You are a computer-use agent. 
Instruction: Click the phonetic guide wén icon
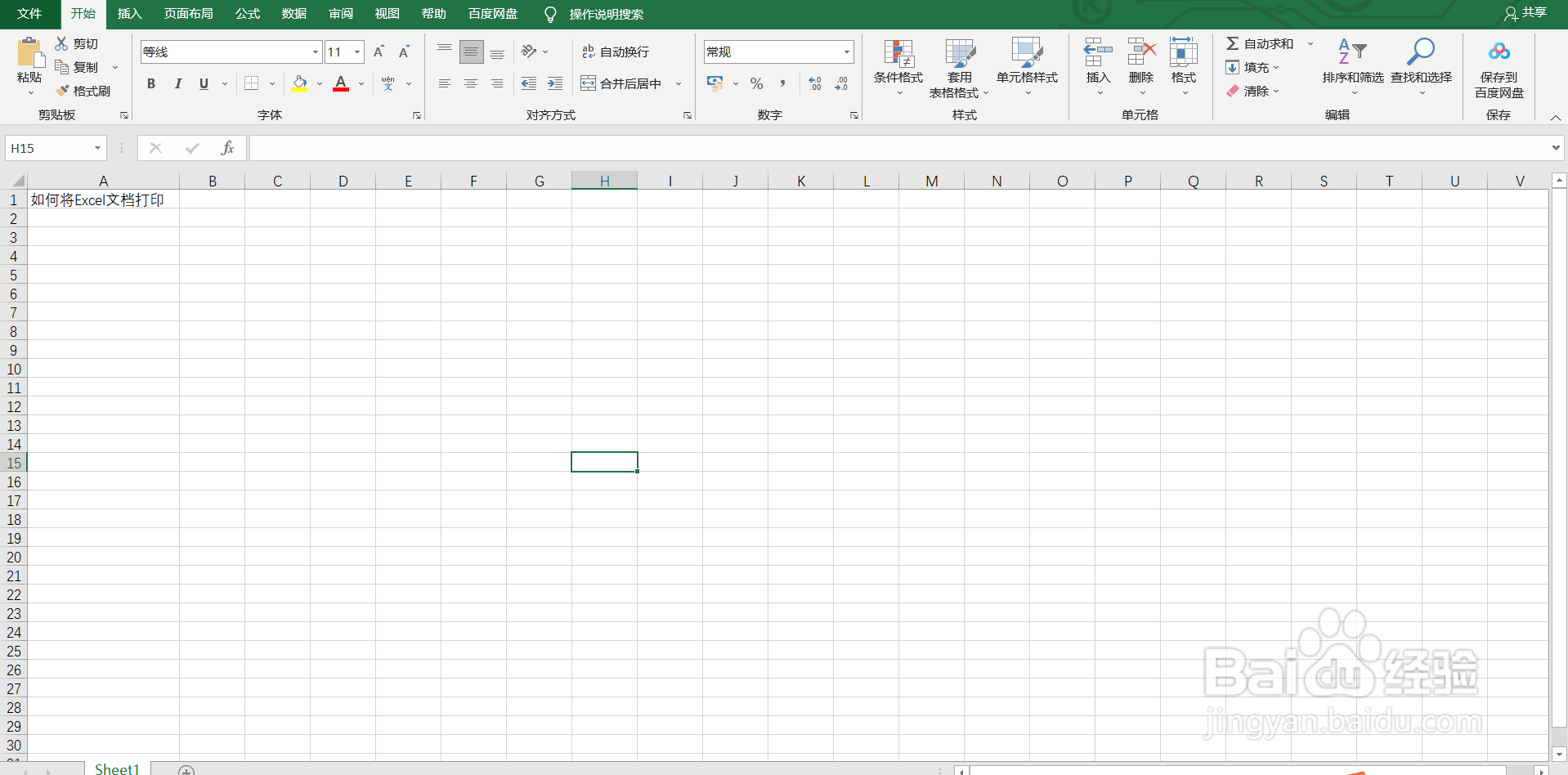pos(388,83)
